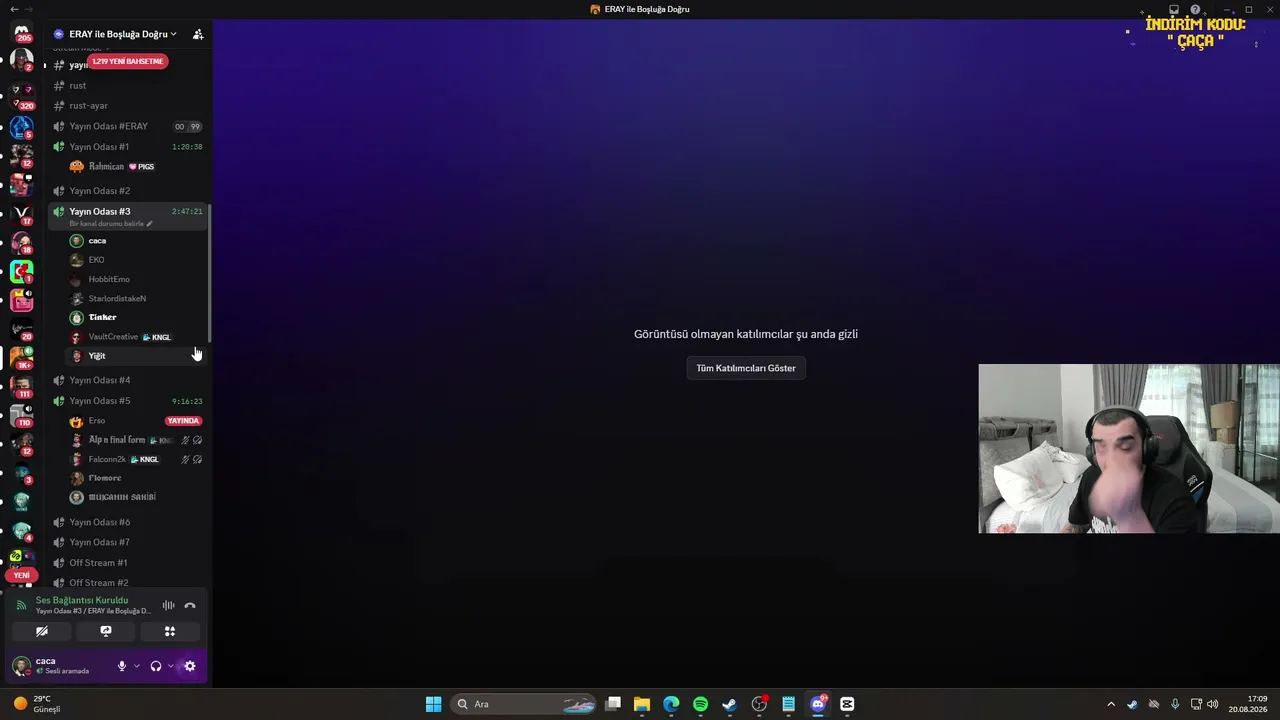Select Yayın Odası #3 voice channel

[x=128, y=215]
